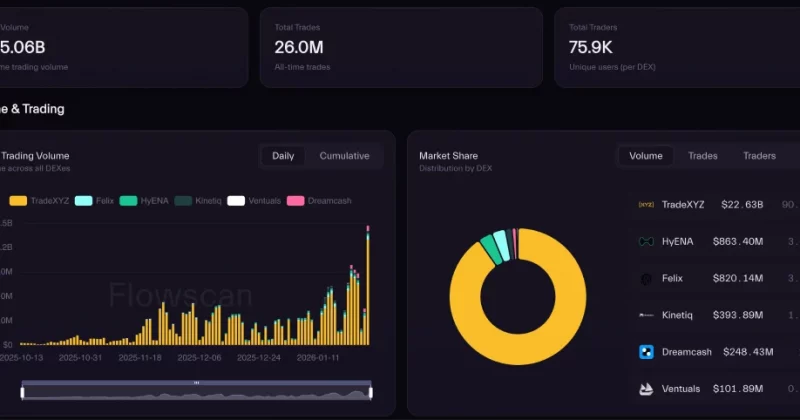800x420 pixels.
Task: Click the Kinetiq legend label
Action: (208, 201)
